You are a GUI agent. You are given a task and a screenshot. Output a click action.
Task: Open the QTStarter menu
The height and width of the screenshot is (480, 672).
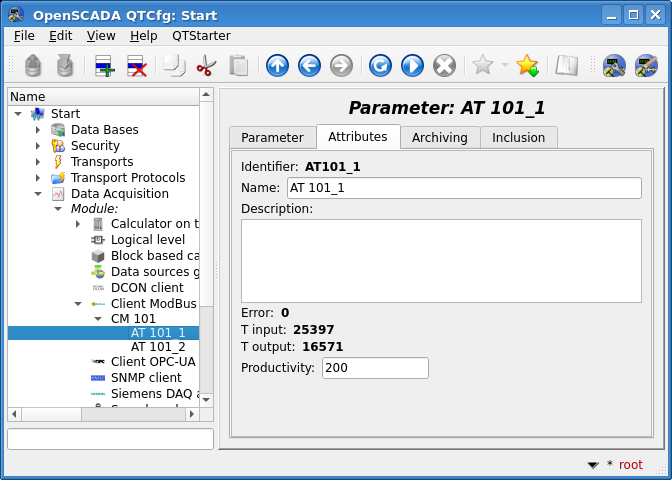point(201,35)
